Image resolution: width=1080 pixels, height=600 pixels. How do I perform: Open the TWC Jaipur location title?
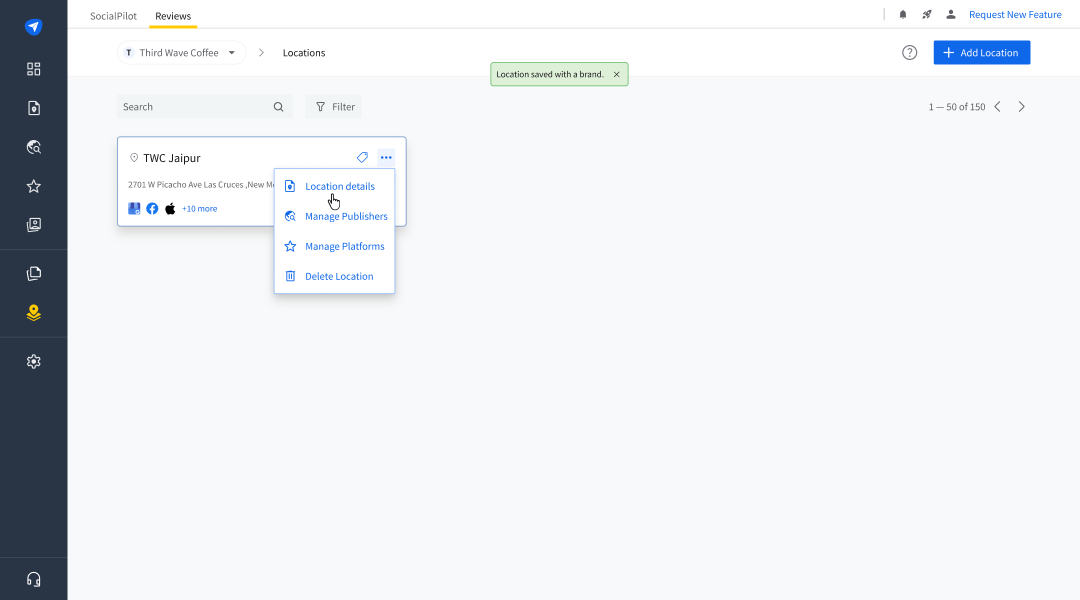[172, 158]
